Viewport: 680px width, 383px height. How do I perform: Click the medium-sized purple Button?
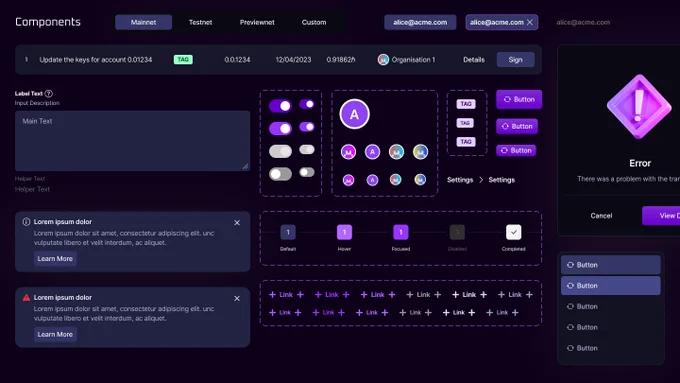(x=517, y=126)
